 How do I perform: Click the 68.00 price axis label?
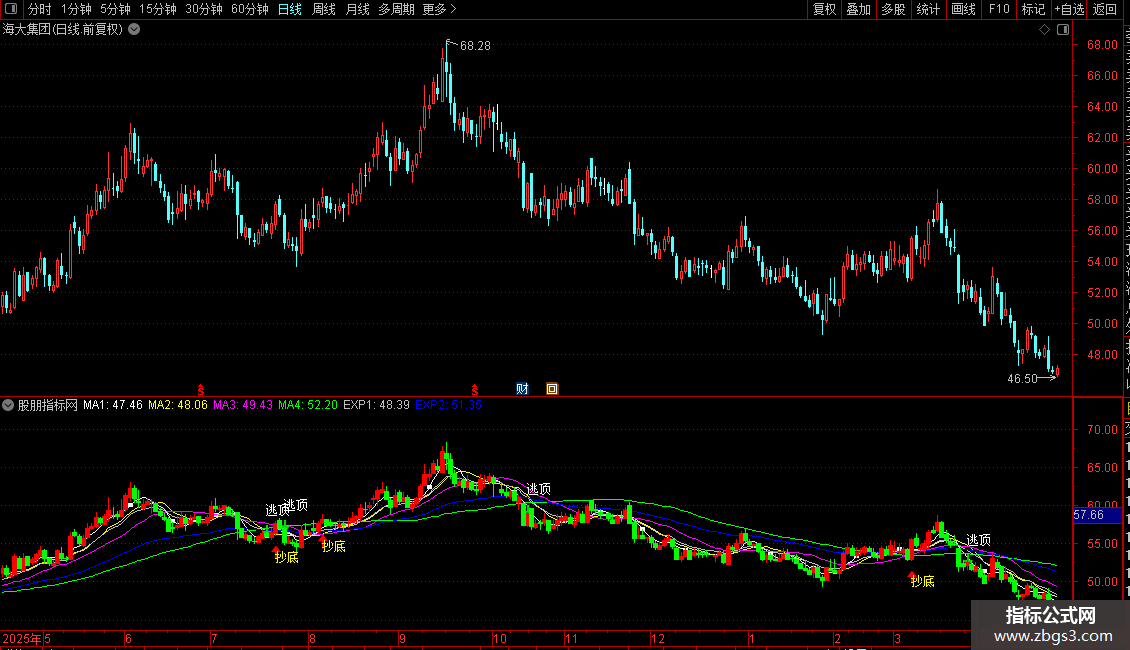pos(1102,45)
